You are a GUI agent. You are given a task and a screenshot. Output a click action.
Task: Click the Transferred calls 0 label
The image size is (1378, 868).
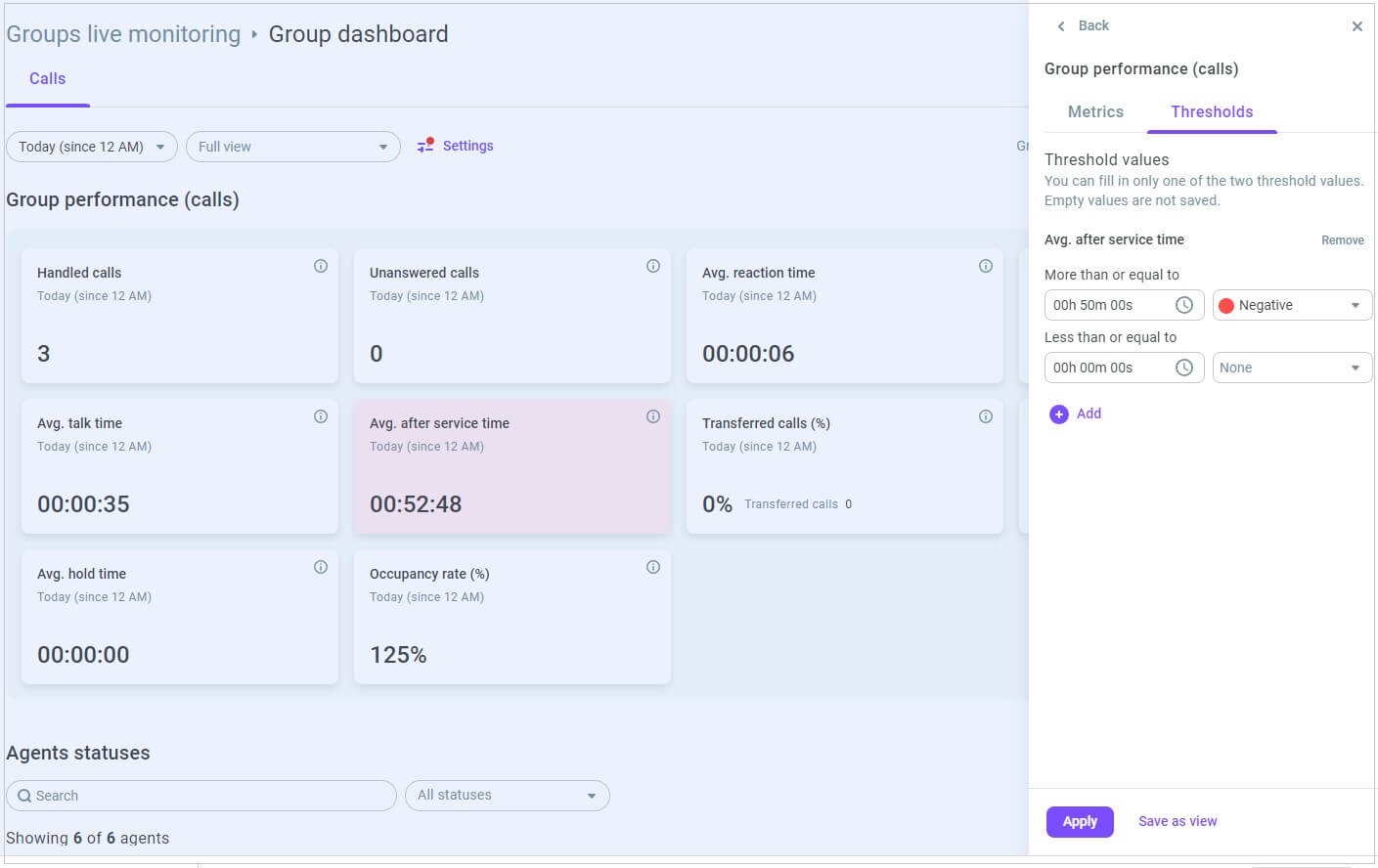[x=798, y=504]
